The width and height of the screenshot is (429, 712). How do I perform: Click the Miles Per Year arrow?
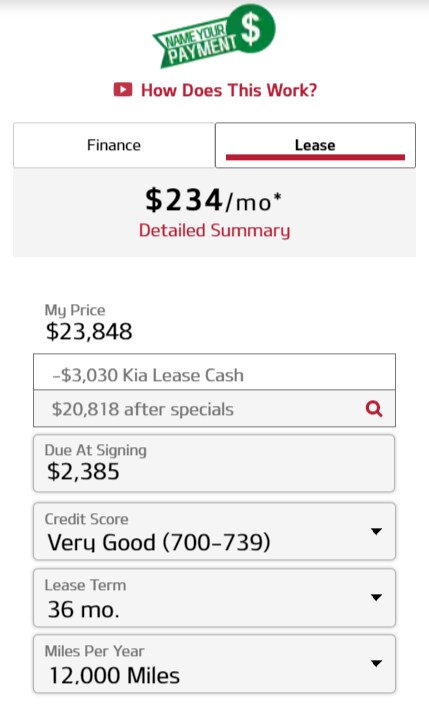click(376, 663)
